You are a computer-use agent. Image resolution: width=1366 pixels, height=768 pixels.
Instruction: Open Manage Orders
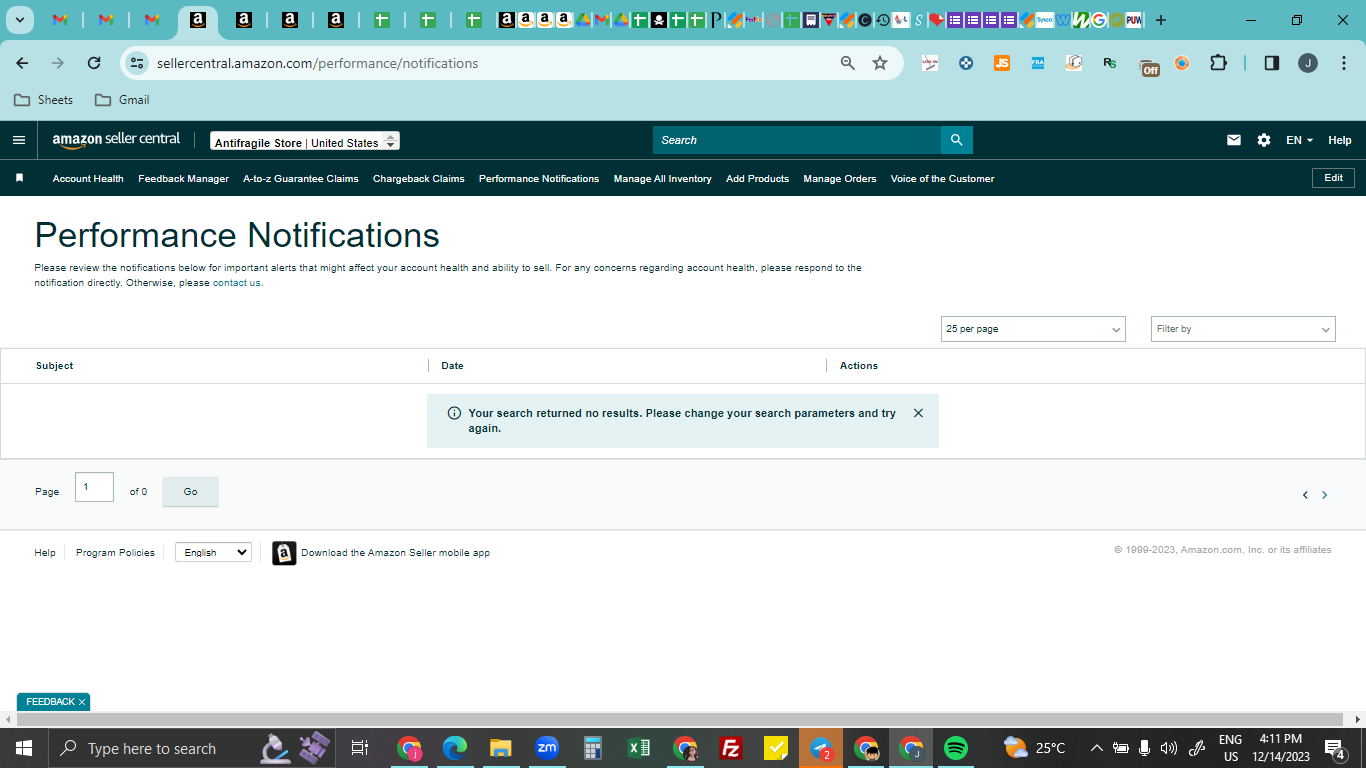(840, 179)
